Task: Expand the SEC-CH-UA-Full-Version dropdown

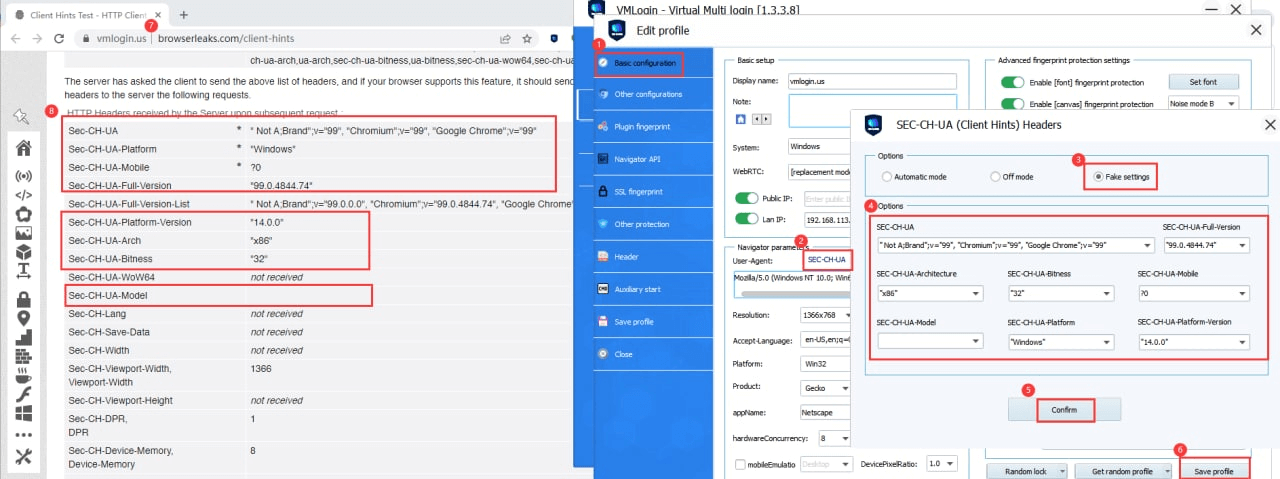Action: tap(1242, 245)
